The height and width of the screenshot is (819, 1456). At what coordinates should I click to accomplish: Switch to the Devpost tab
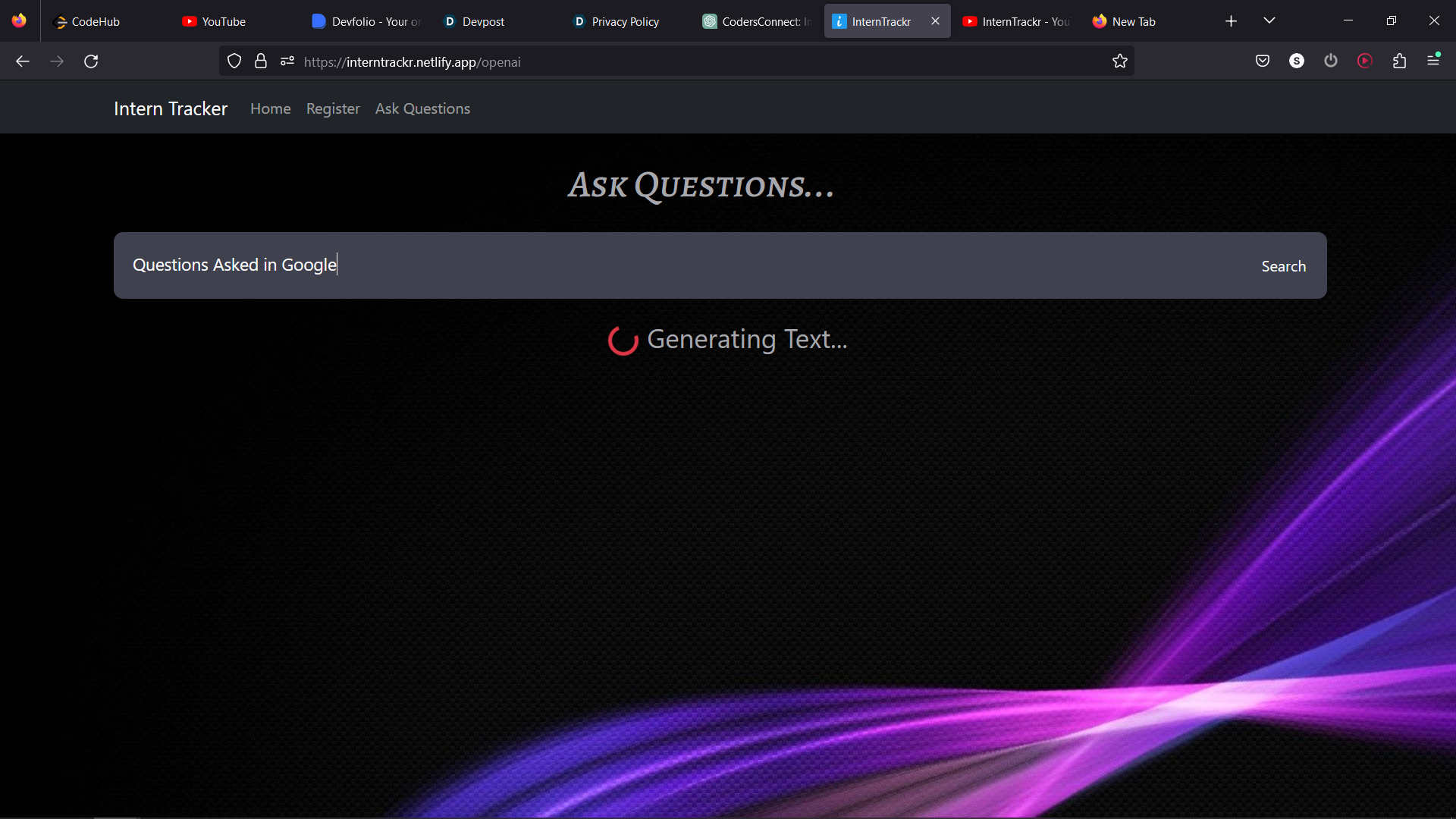[483, 21]
